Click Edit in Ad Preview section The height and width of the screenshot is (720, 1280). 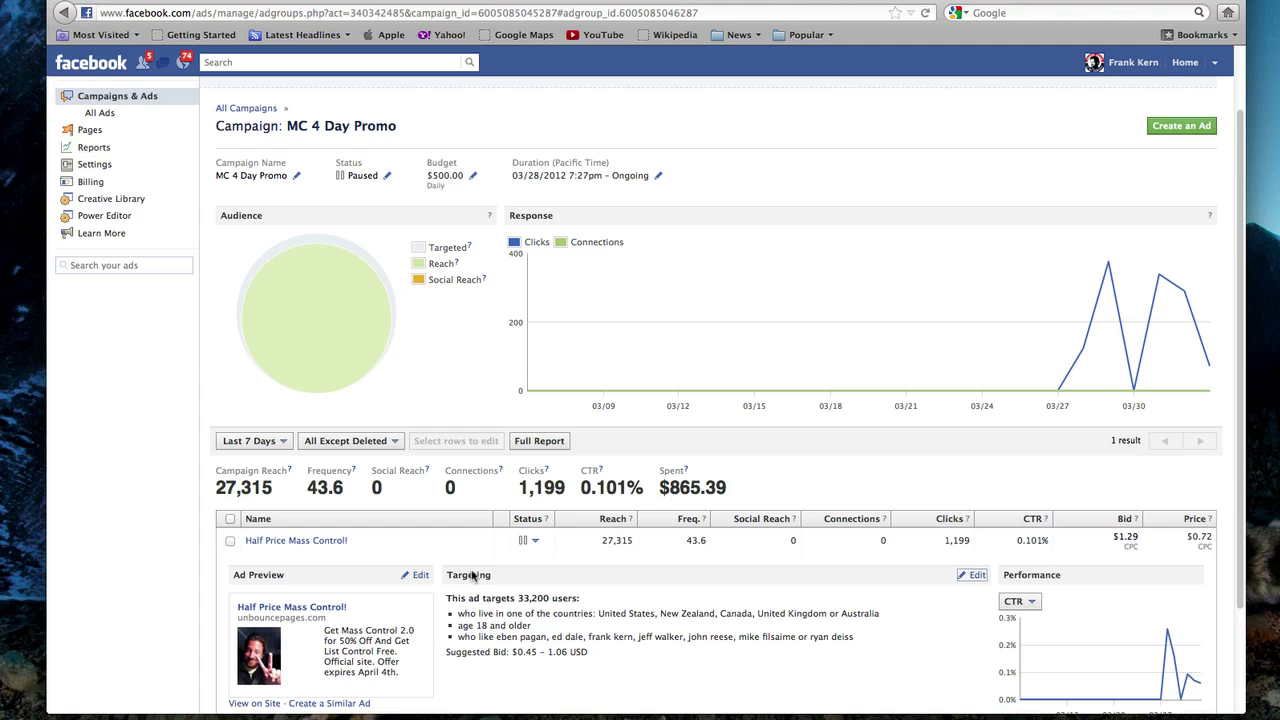(x=415, y=575)
